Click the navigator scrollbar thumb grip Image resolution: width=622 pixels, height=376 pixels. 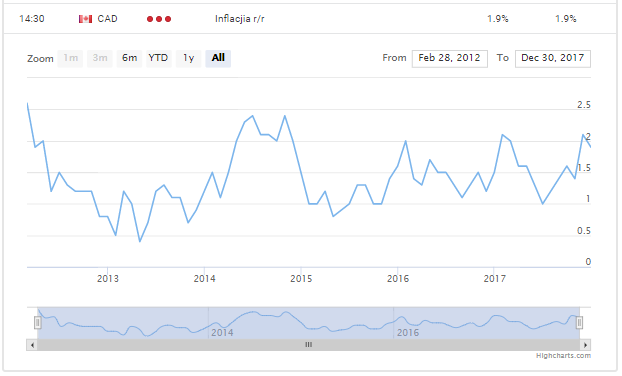click(309, 345)
